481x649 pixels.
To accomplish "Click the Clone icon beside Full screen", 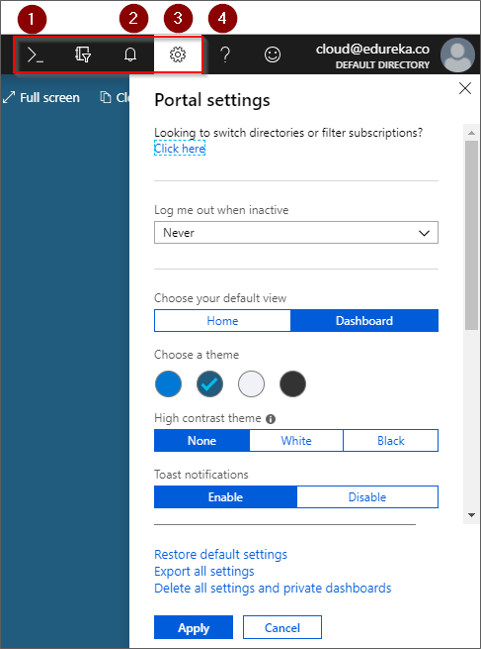I will (106, 97).
